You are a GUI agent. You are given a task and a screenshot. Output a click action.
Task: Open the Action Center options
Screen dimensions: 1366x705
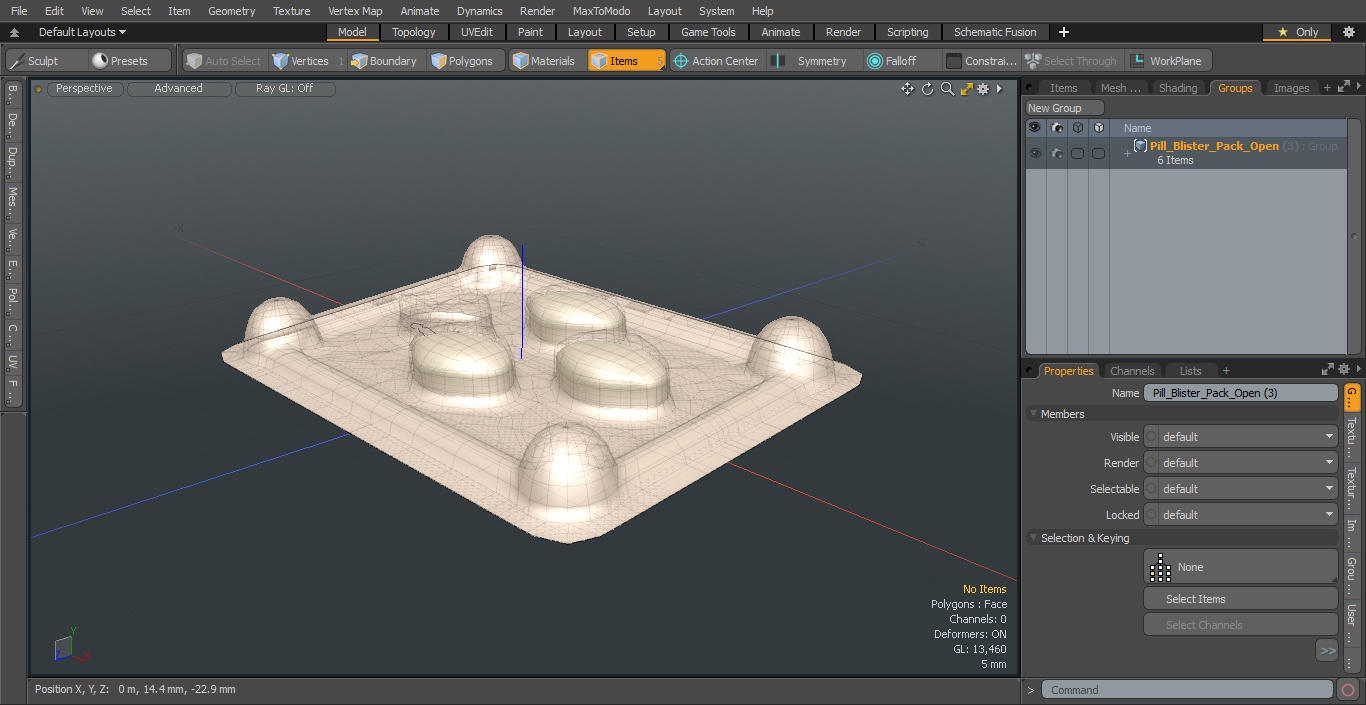pos(715,61)
